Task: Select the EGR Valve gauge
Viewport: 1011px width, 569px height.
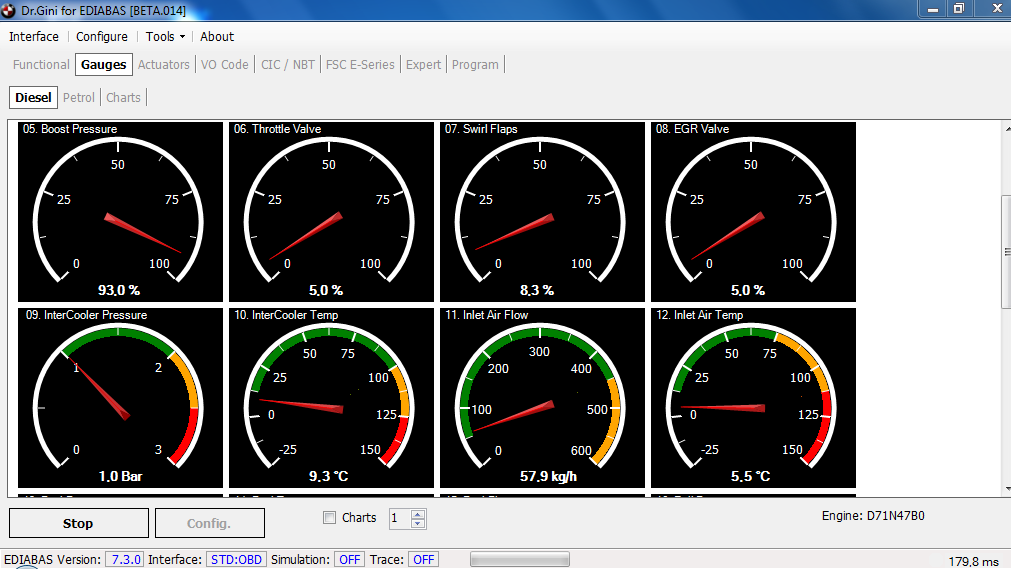Action: click(x=752, y=212)
